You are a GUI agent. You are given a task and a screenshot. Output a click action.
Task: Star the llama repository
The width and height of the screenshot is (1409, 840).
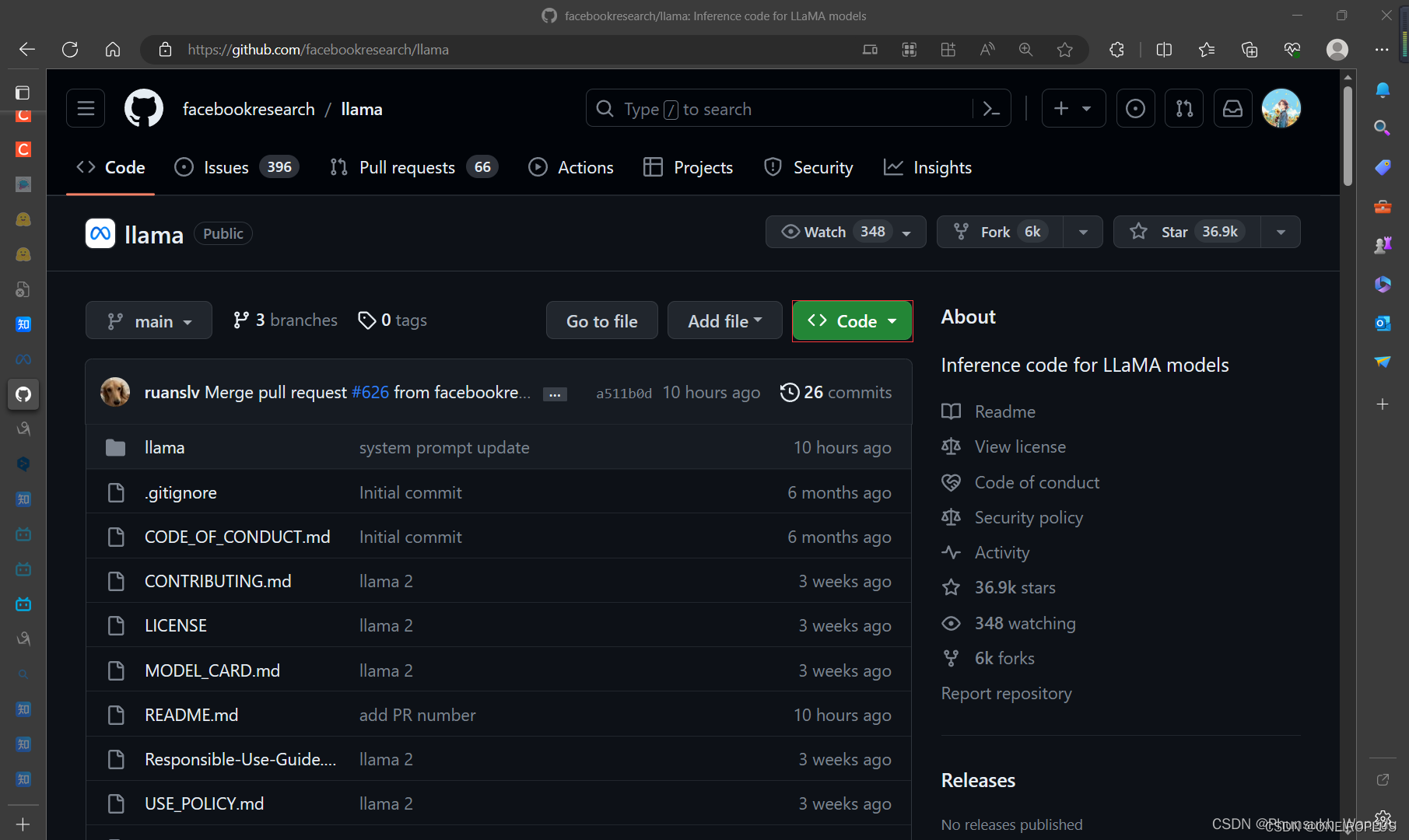[1187, 232]
